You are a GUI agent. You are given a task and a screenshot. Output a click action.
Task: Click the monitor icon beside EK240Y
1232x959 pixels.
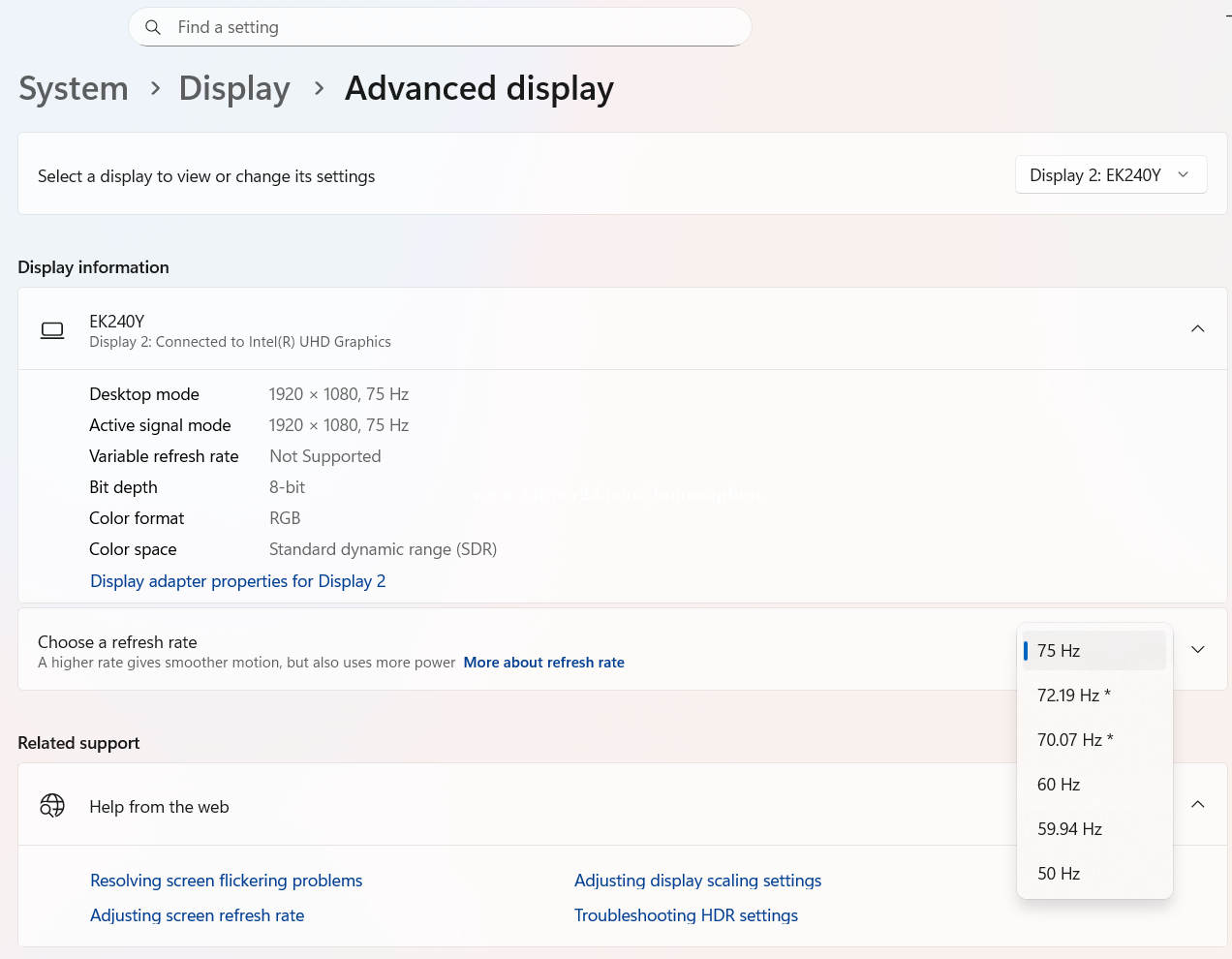(52, 330)
